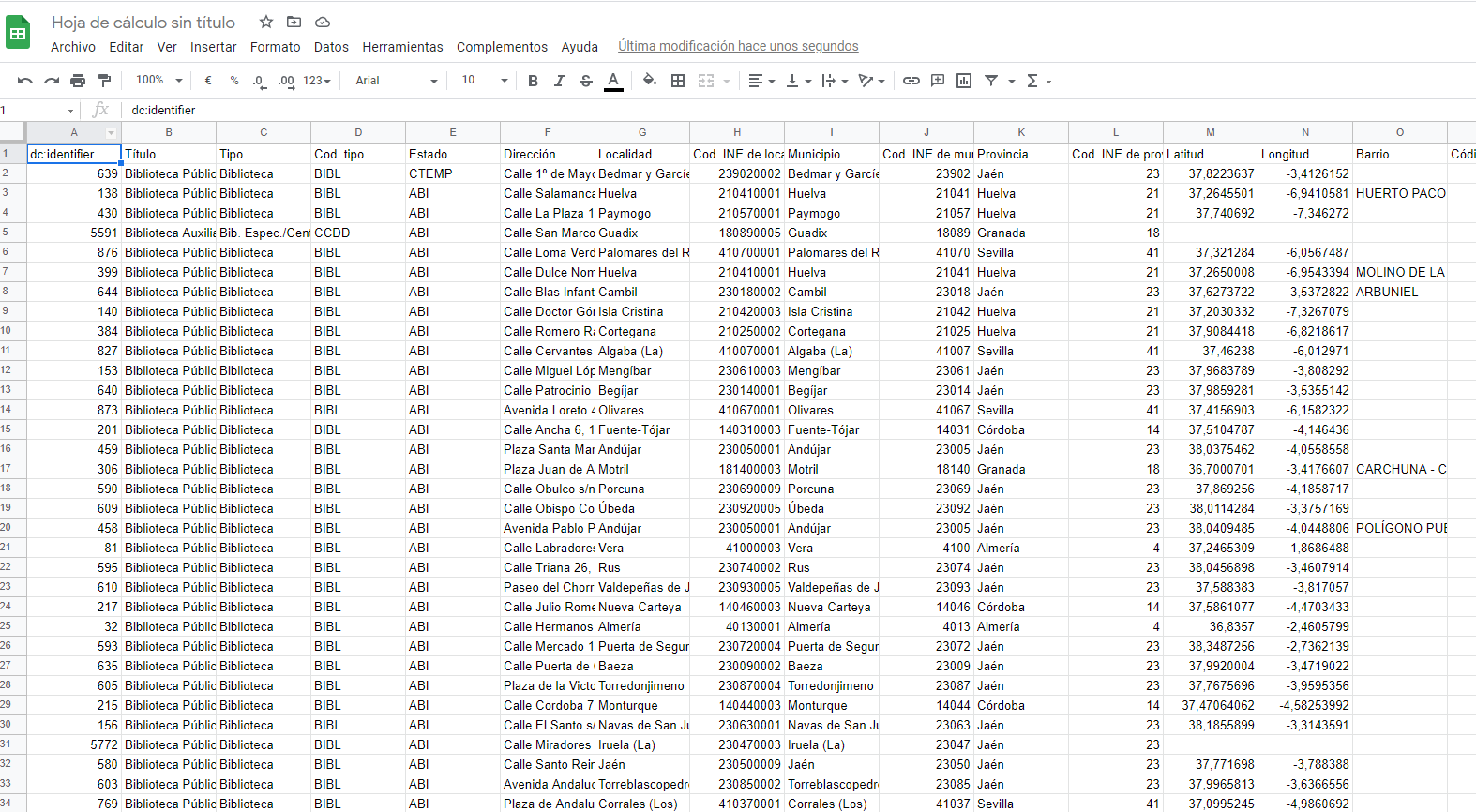The width and height of the screenshot is (1476, 812).
Task: Toggle italic formatting
Action: click(559, 81)
